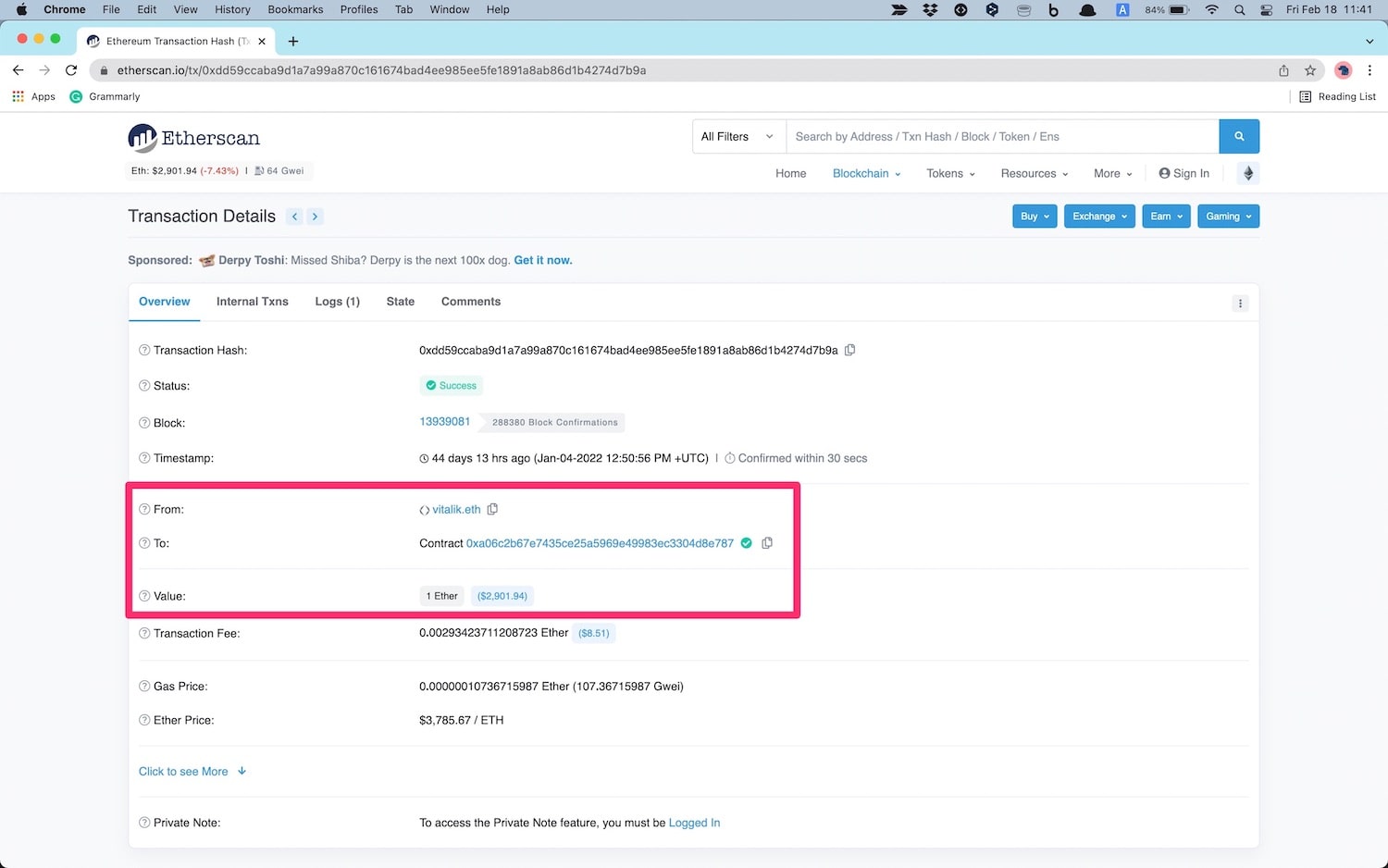Click the Chrome profile avatar
Screen dimensions: 1388x868
click(1344, 70)
